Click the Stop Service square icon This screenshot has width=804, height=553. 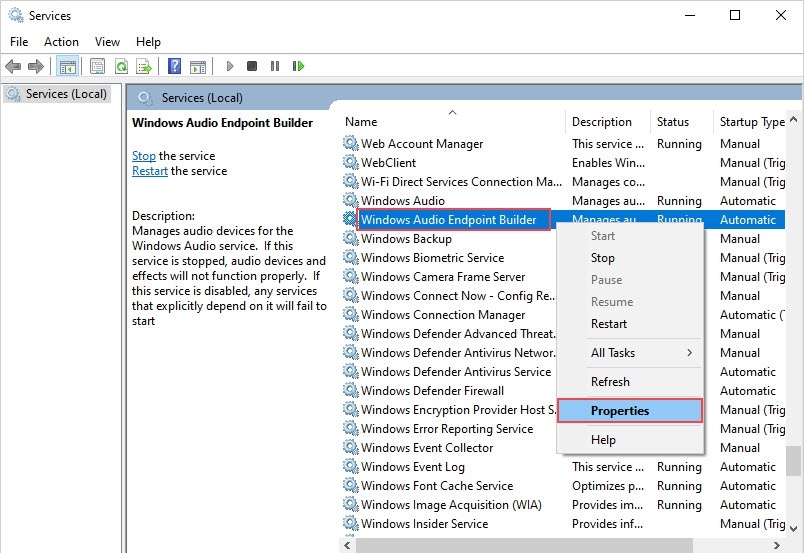click(x=252, y=66)
